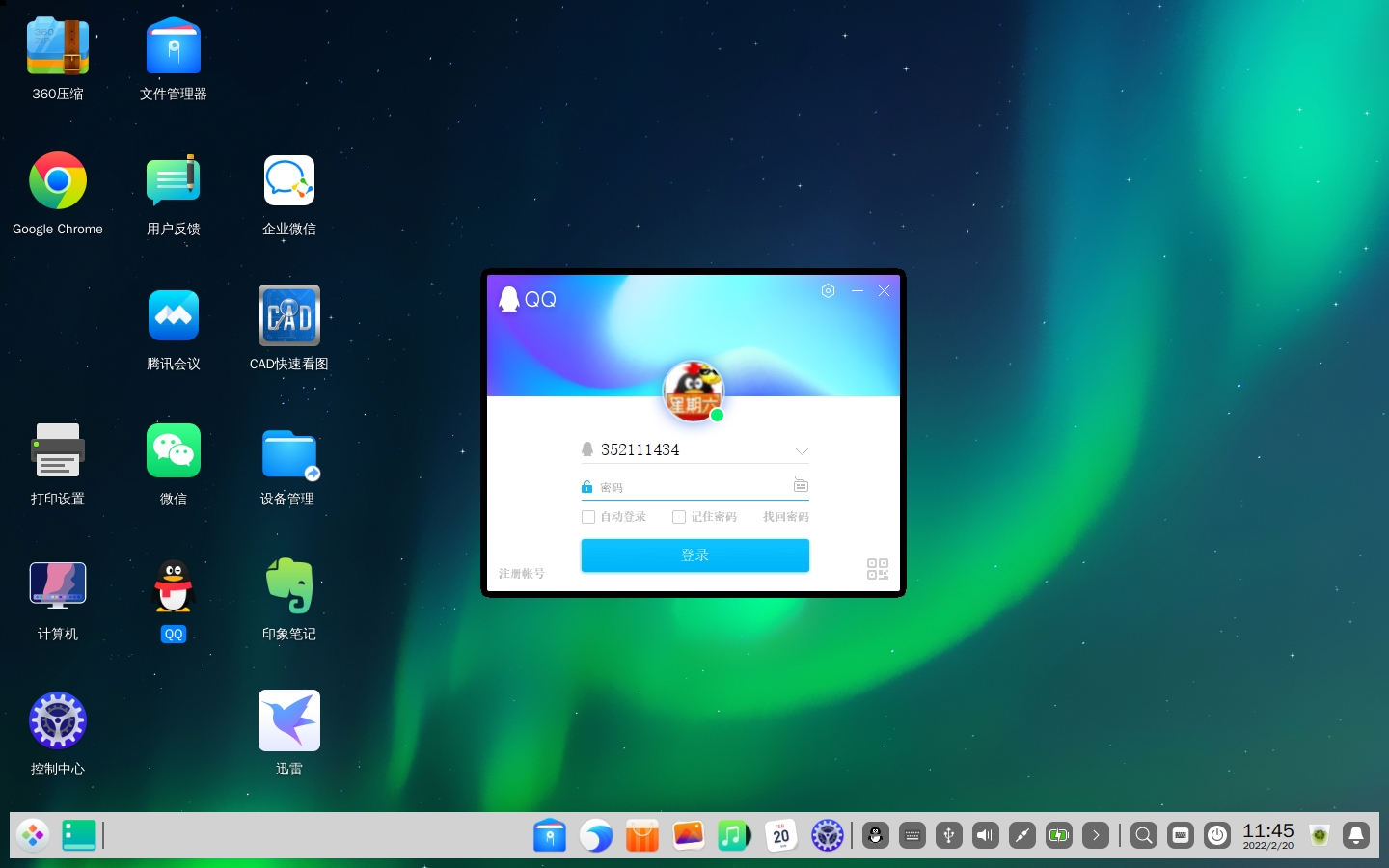Open file manager from the taskbar
The width and height of the screenshot is (1389, 868).
(x=550, y=835)
